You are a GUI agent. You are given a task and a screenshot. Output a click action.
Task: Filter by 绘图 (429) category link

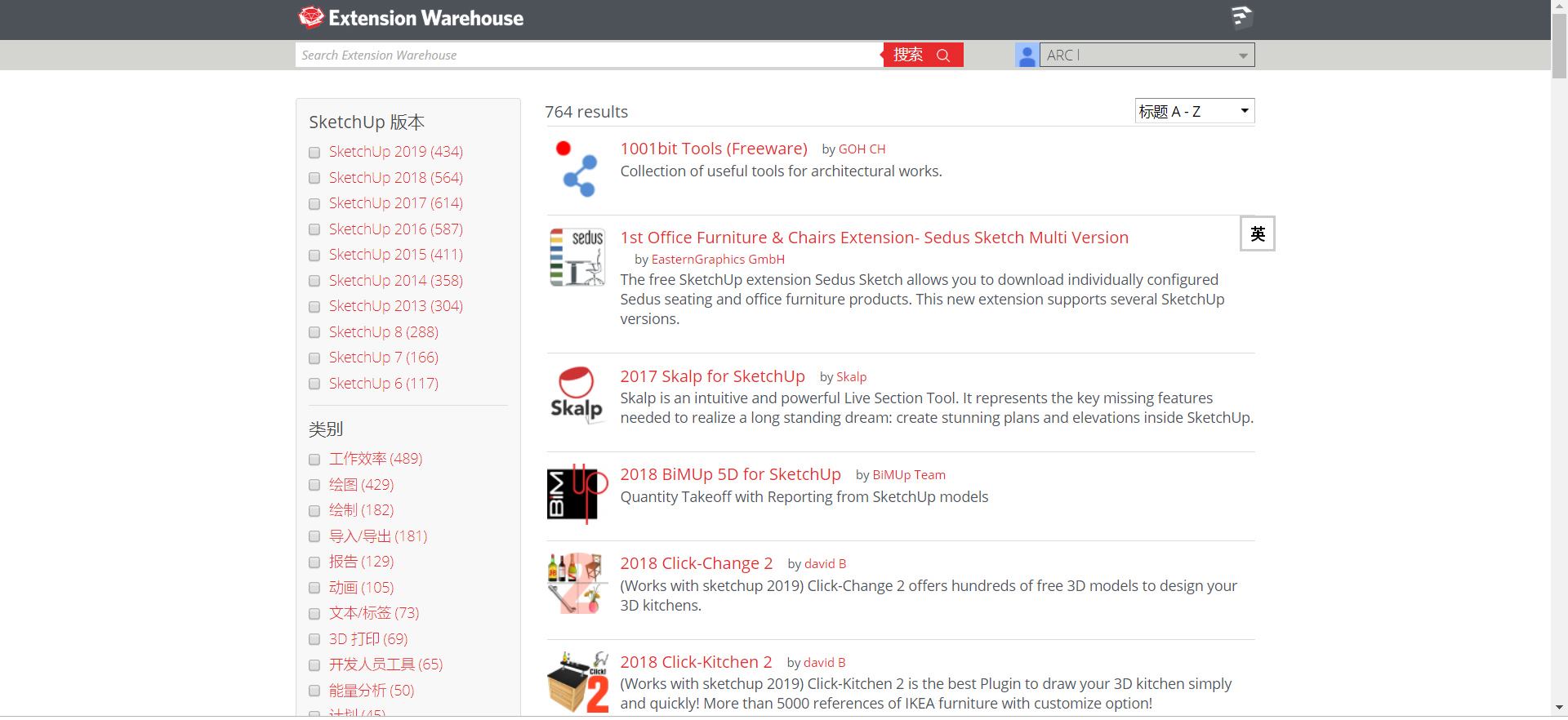361,484
